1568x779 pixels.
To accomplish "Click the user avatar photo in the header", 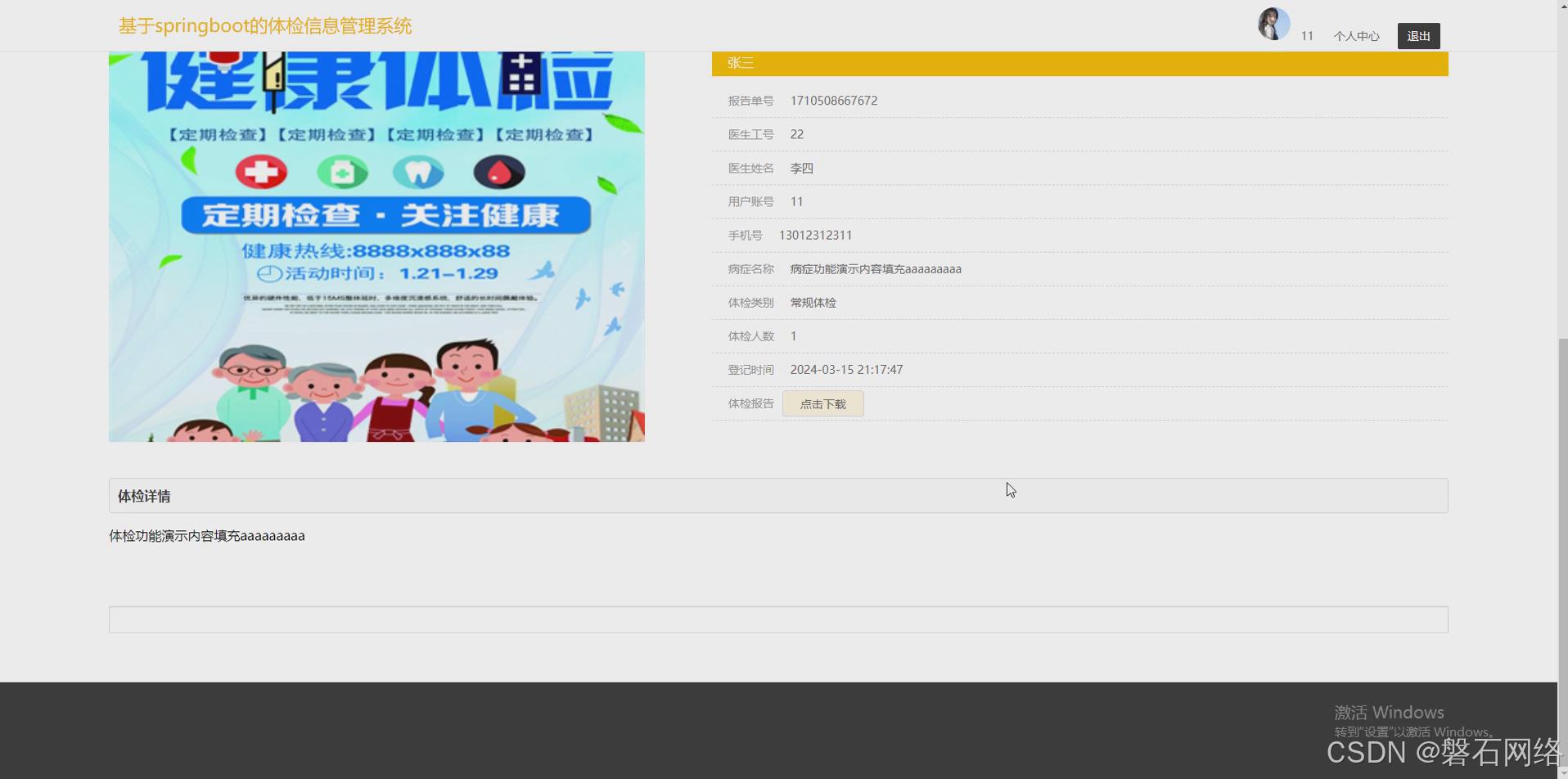I will tap(1273, 24).
